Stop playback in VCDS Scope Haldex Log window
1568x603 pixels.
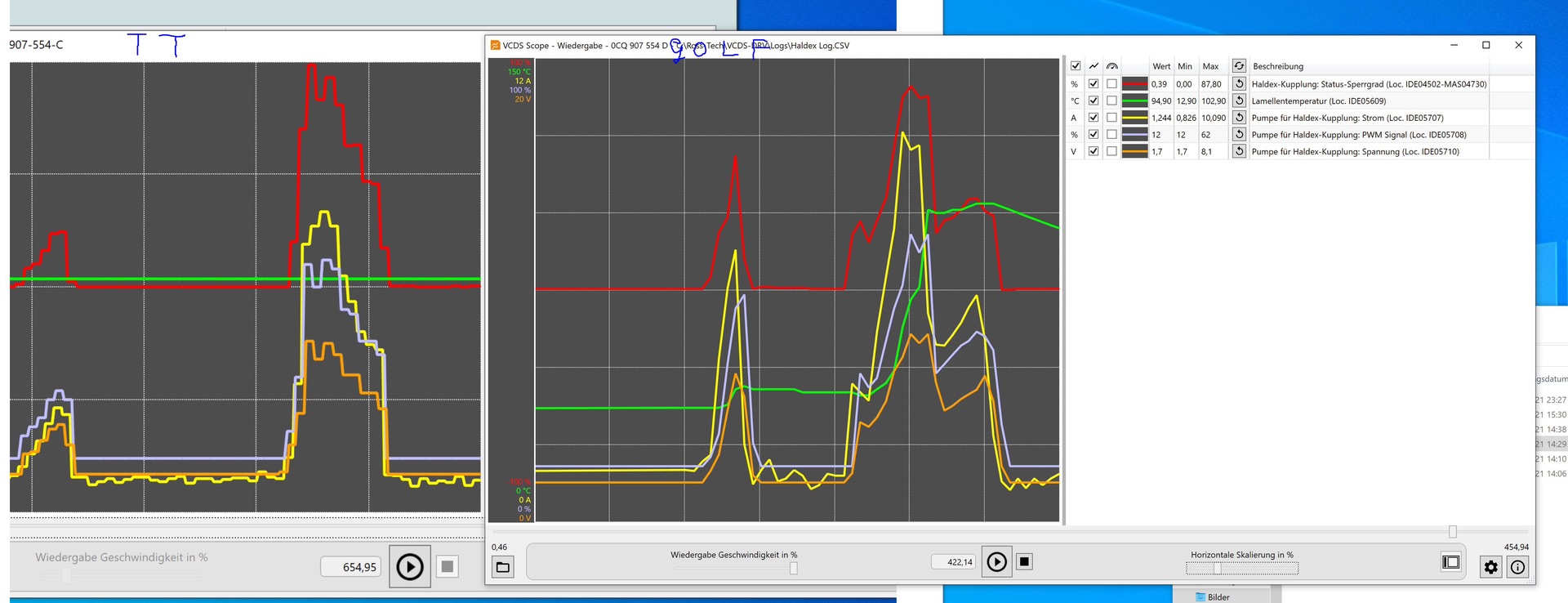tap(1024, 561)
